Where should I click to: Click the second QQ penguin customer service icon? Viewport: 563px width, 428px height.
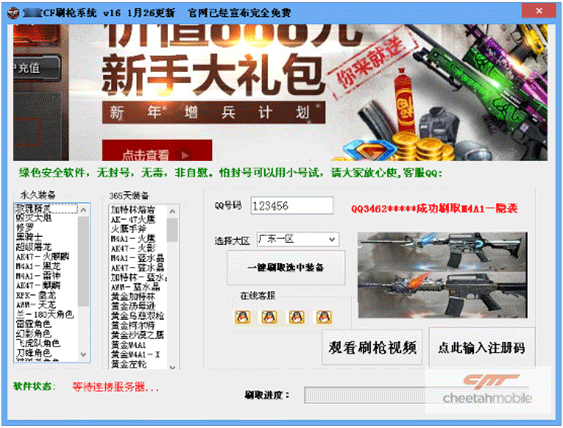point(269,317)
